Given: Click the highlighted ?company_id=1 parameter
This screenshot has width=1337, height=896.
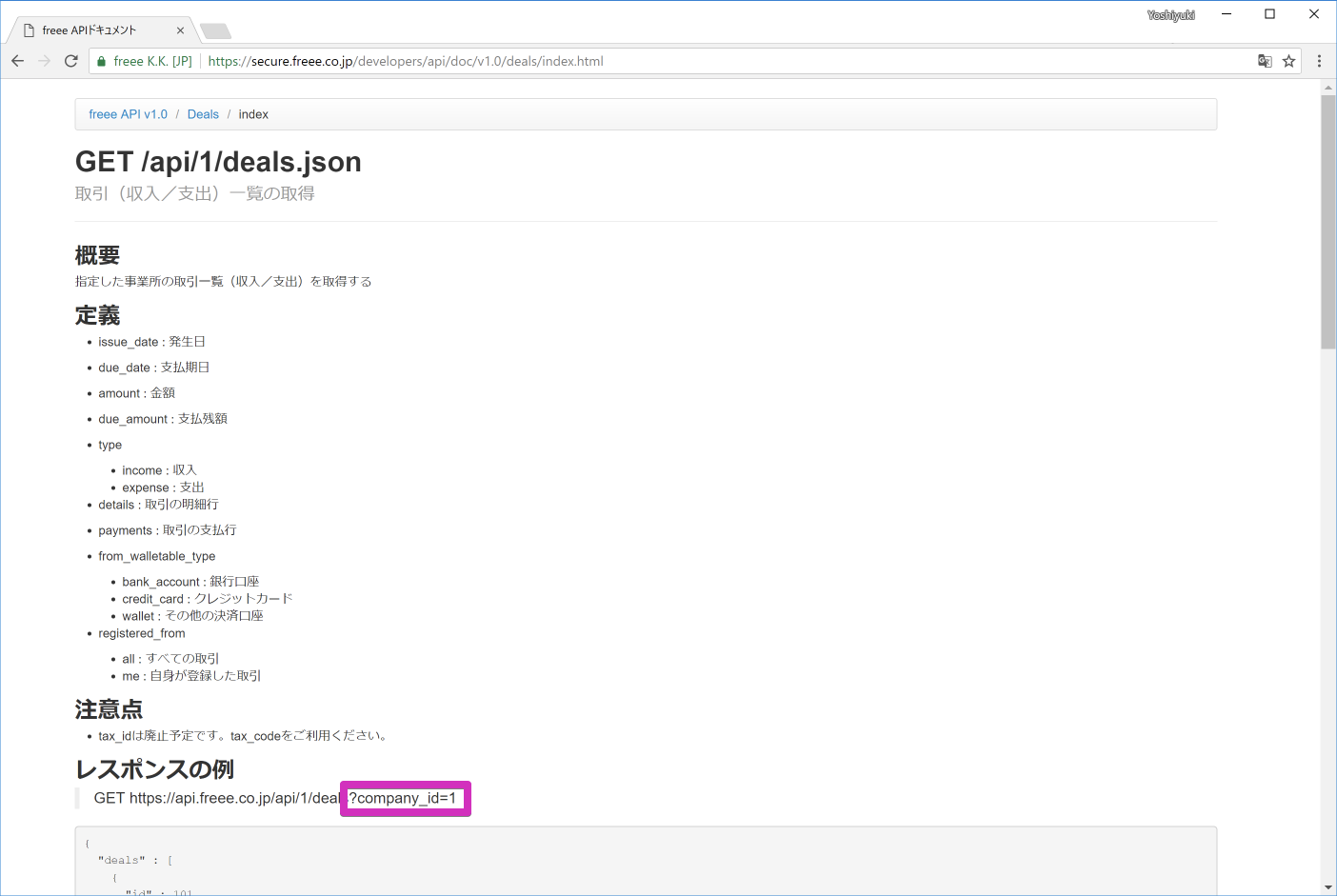Looking at the screenshot, I should [404, 798].
